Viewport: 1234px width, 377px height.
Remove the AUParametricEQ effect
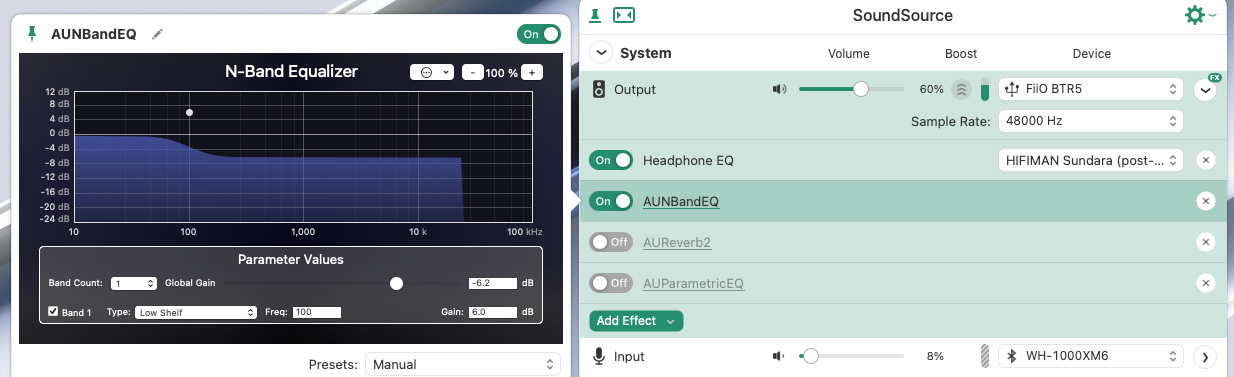point(1206,283)
